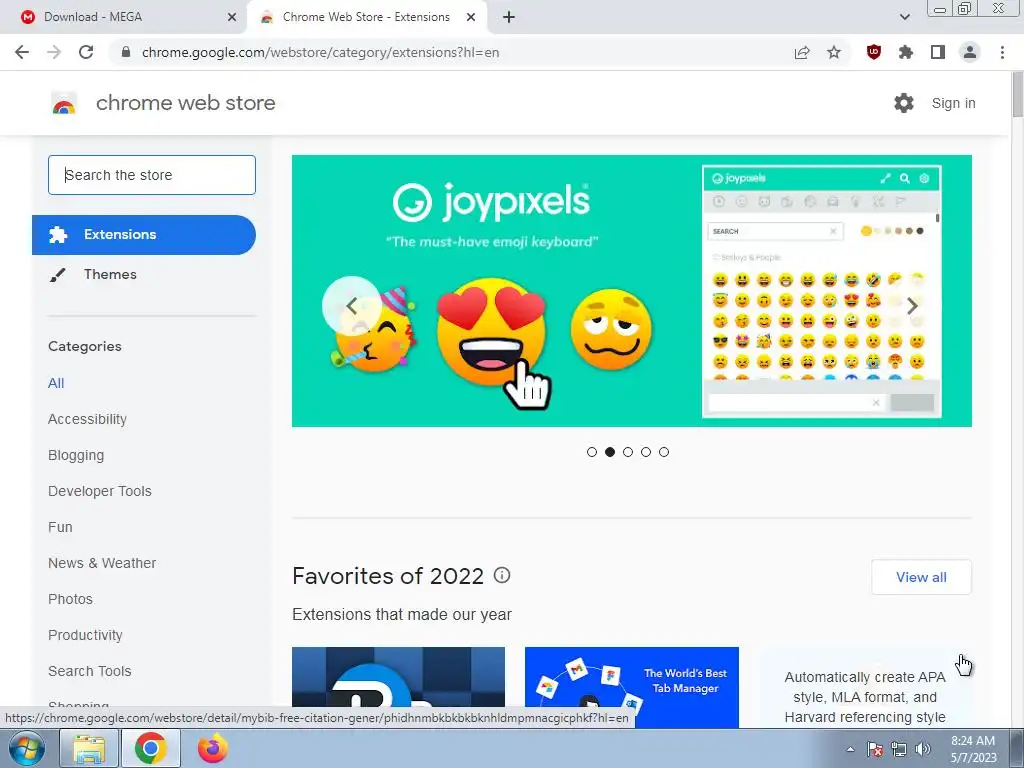1024x768 pixels.
Task: Choose the Productivity category
Action: point(86,635)
